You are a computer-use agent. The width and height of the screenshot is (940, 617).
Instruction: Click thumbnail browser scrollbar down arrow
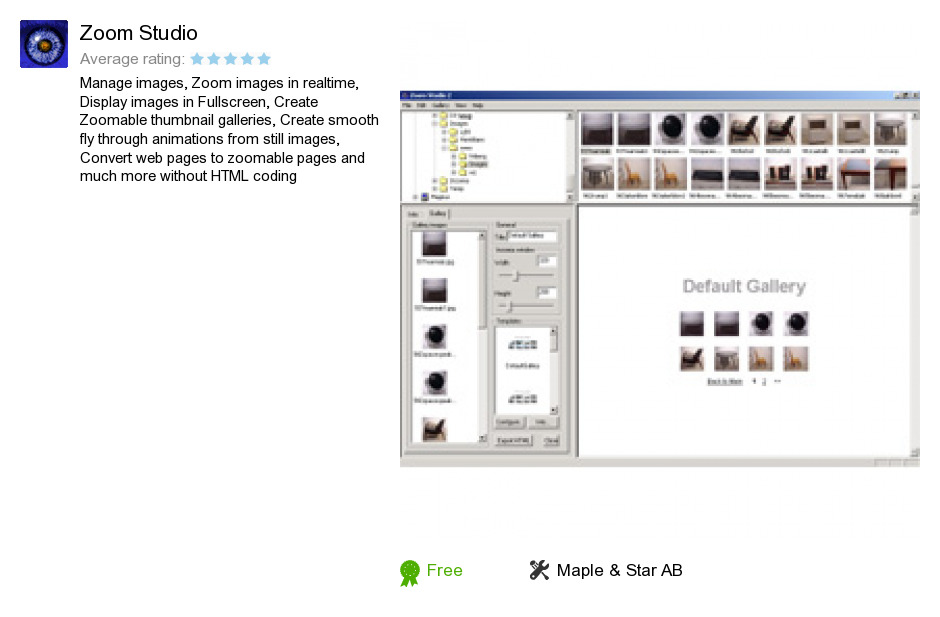[x=915, y=197]
